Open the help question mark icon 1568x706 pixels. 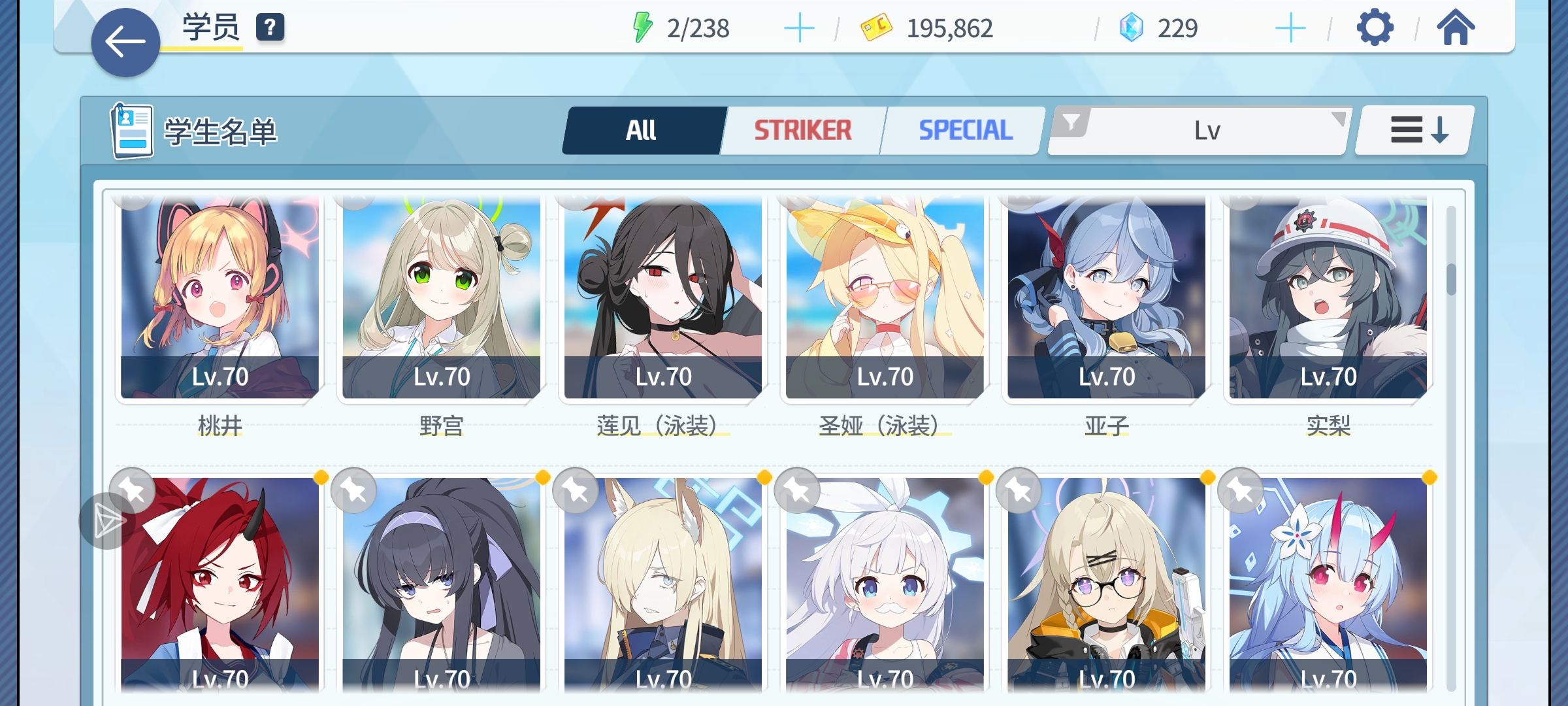(x=270, y=27)
